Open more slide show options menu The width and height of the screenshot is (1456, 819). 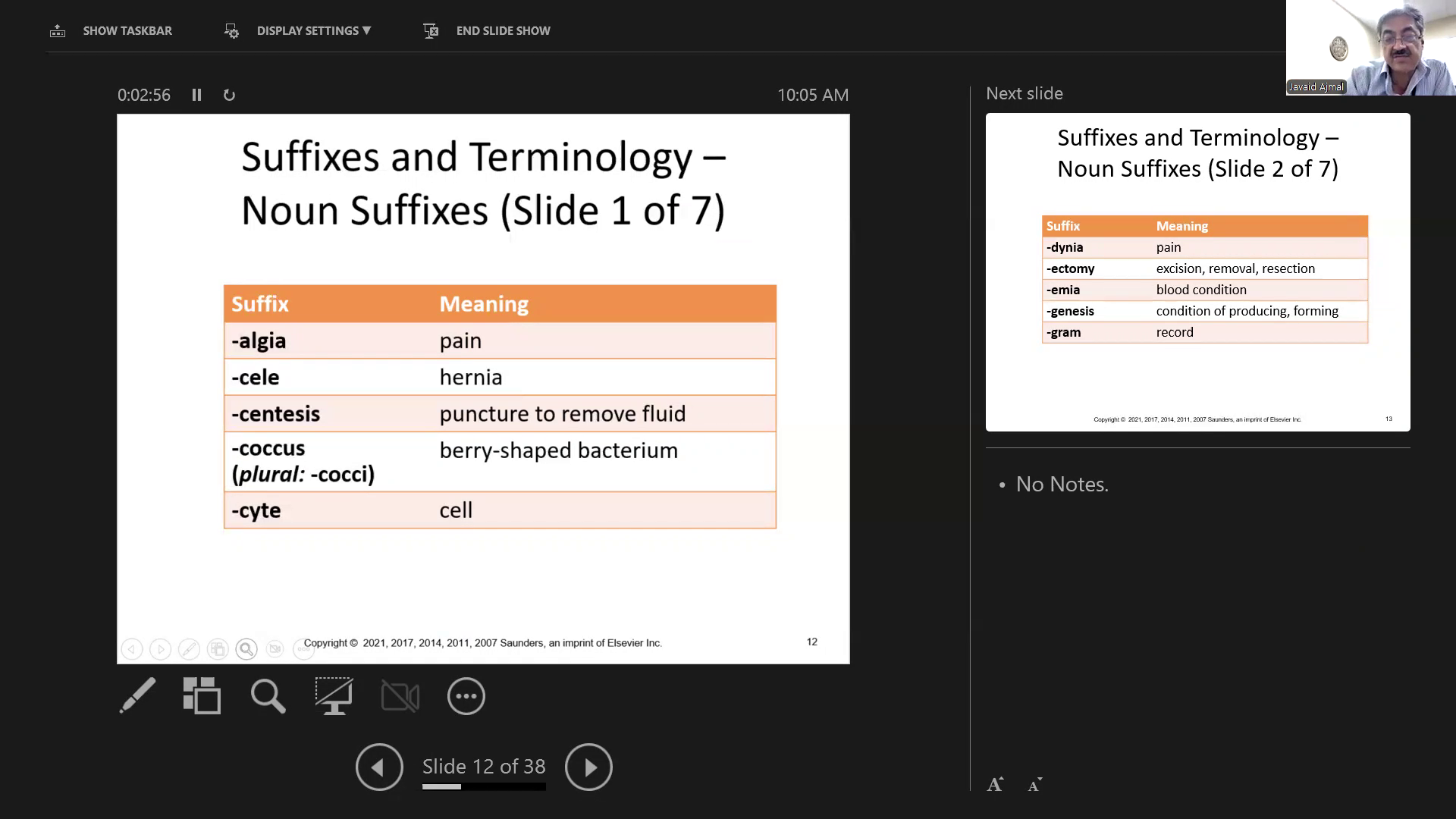pyautogui.click(x=466, y=695)
